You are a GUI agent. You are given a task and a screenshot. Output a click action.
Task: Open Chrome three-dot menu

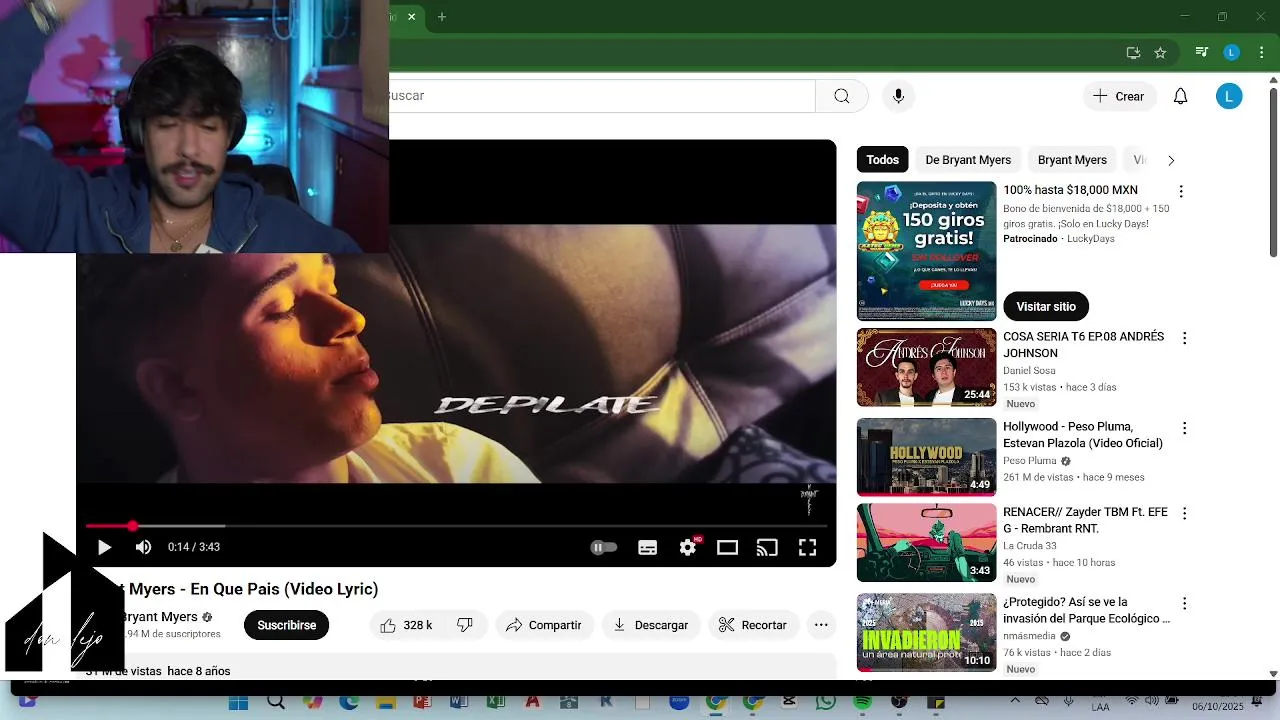(x=1260, y=53)
